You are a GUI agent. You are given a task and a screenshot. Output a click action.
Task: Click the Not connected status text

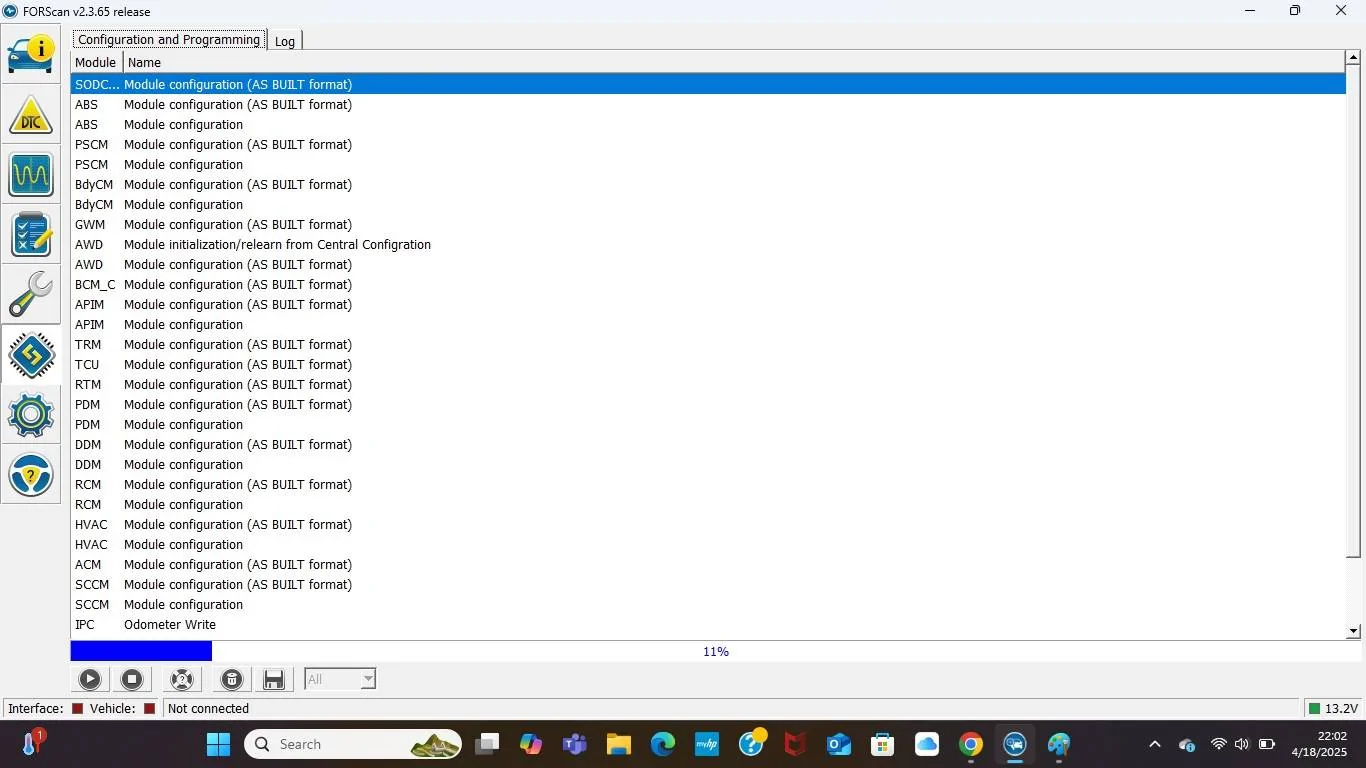click(209, 709)
